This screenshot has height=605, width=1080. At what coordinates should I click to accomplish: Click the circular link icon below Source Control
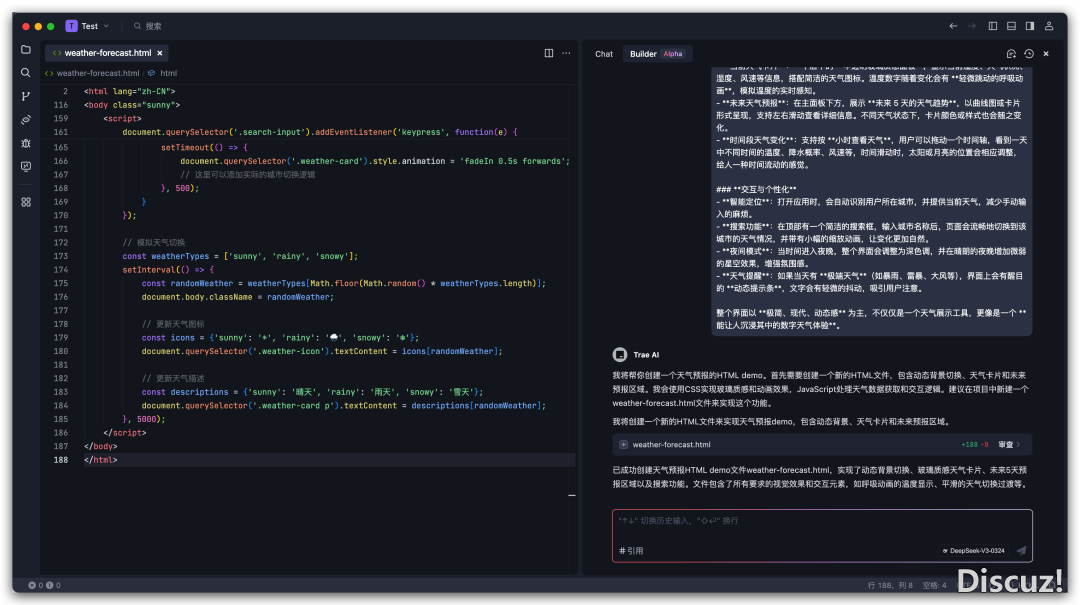coord(26,120)
